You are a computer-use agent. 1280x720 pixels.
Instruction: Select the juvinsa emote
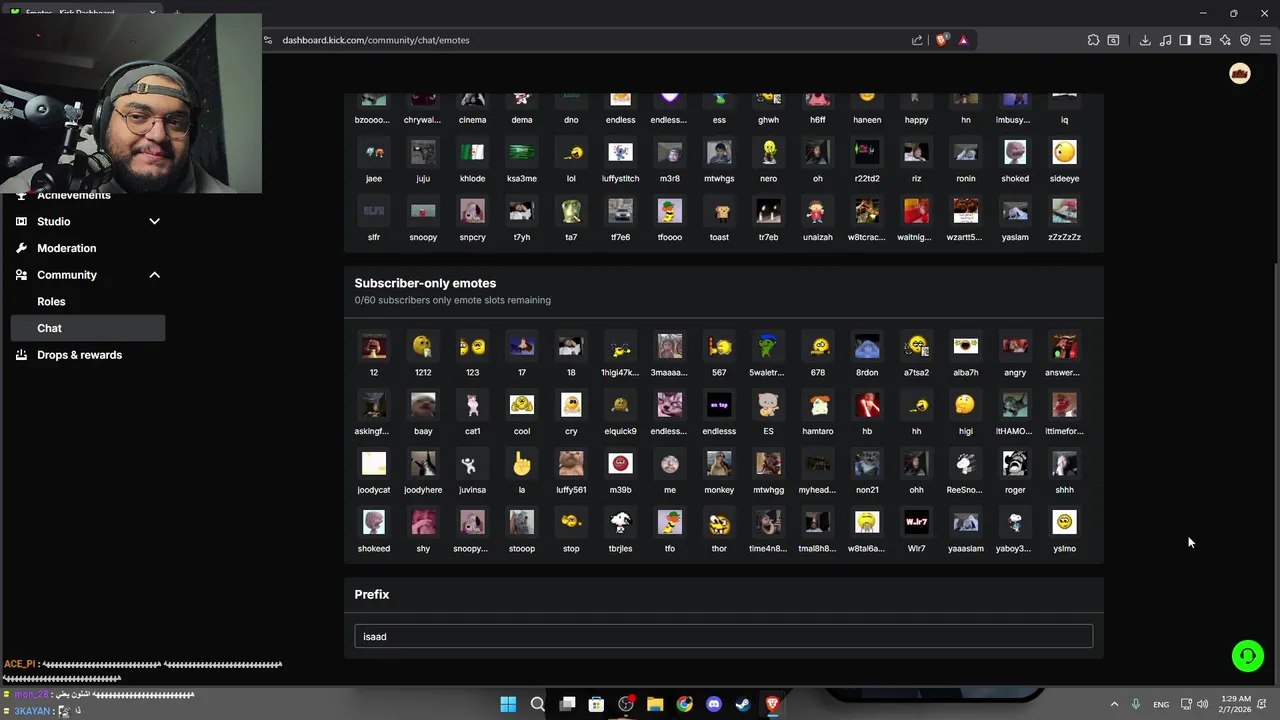coord(472,465)
